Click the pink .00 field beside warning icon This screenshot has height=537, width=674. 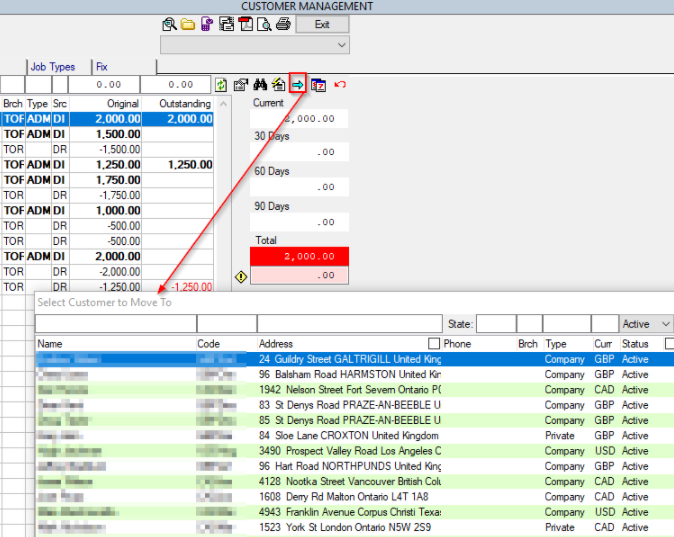(x=299, y=275)
